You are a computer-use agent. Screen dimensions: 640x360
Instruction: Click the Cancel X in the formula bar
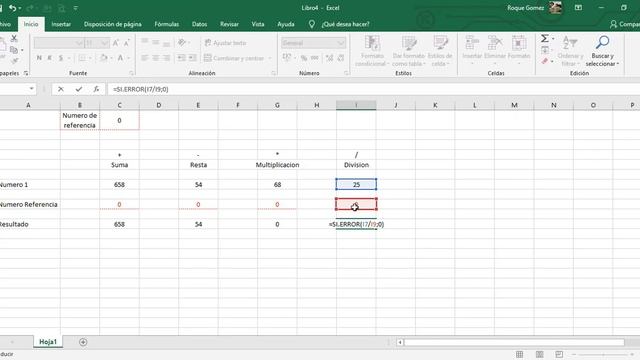tap(61, 89)
